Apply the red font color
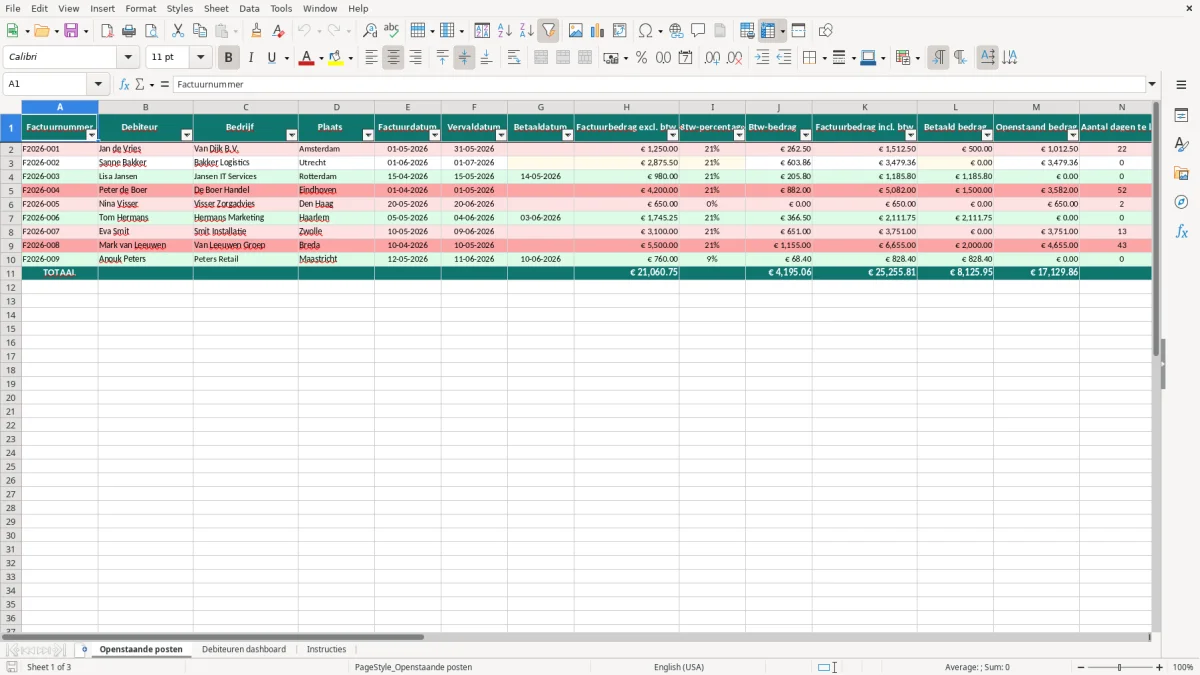 click(306, 58)
